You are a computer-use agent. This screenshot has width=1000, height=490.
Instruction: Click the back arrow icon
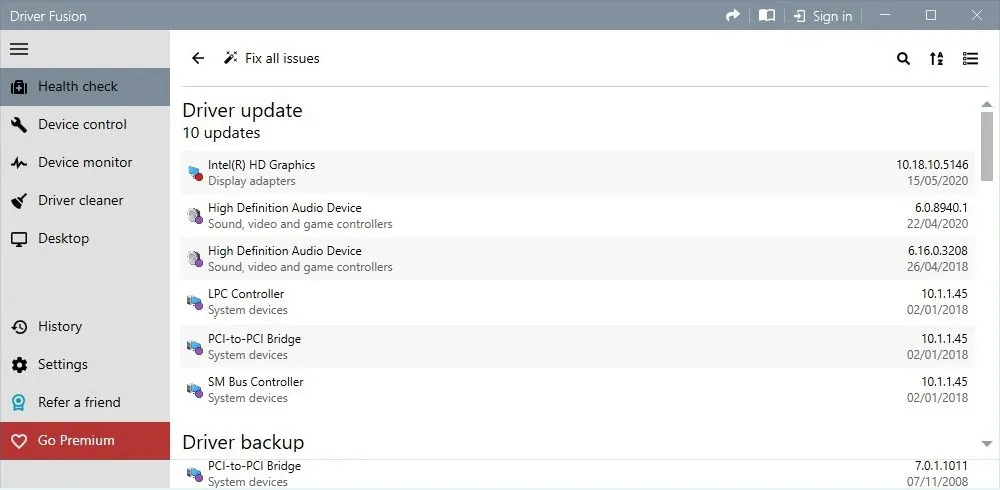pos(198,59)
